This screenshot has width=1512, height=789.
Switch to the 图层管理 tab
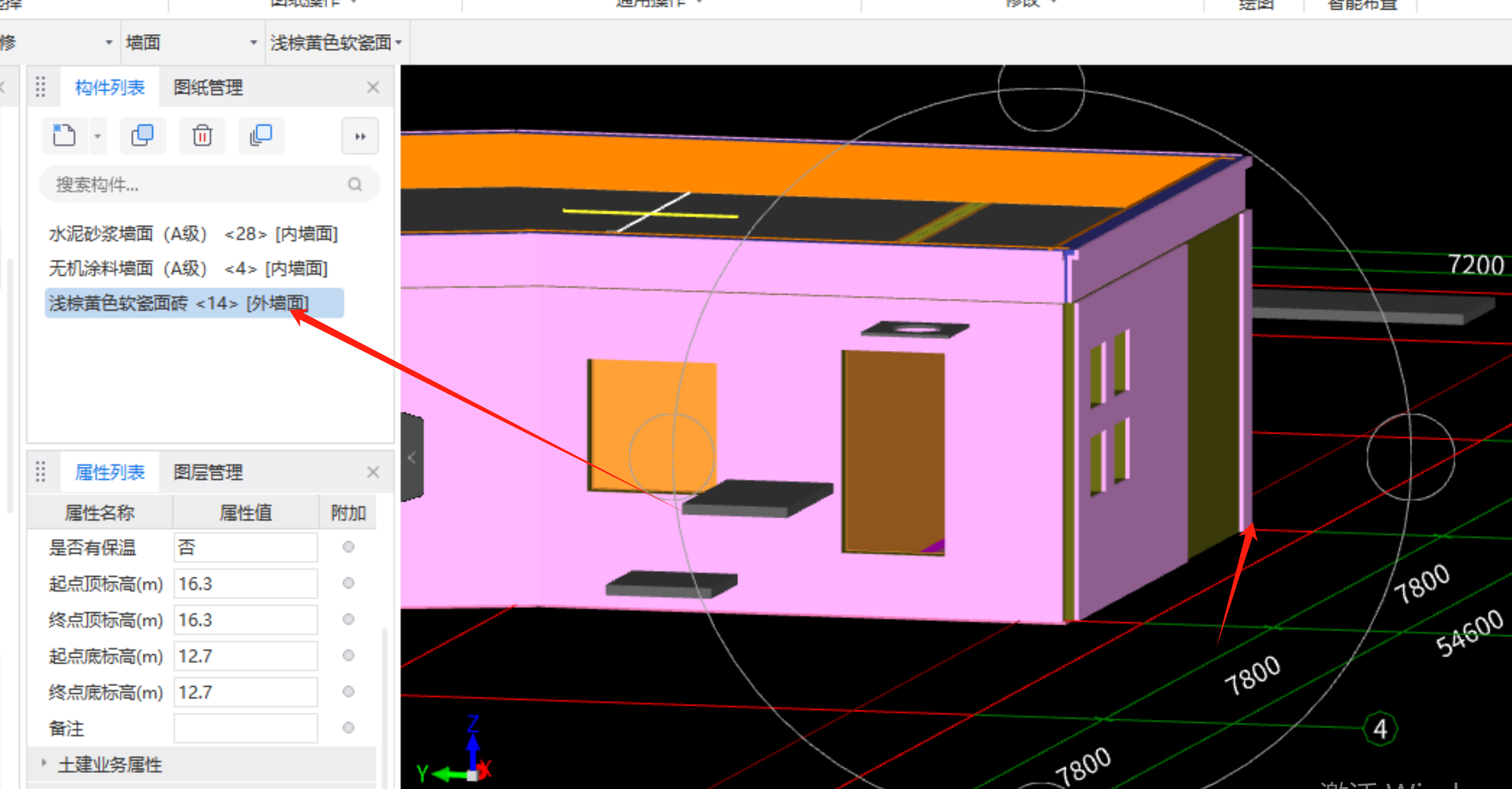[x=208, y=473]
